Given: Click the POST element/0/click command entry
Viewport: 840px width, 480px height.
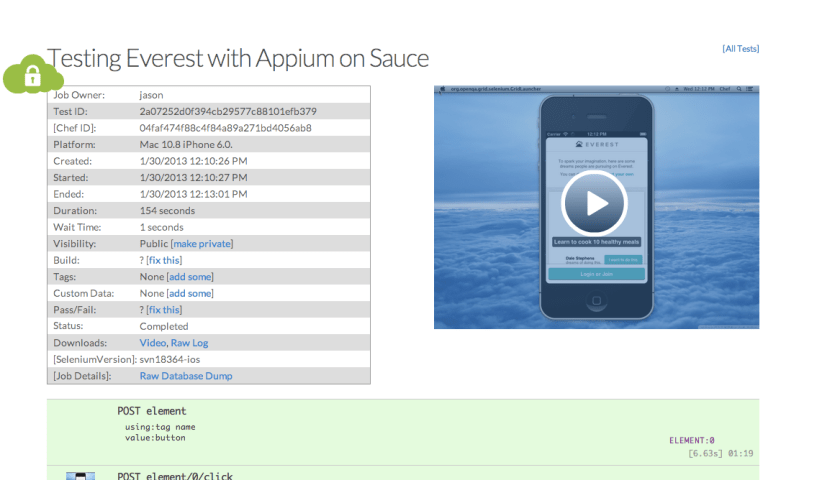Looking at the screenshot, I should pos(175,476).
